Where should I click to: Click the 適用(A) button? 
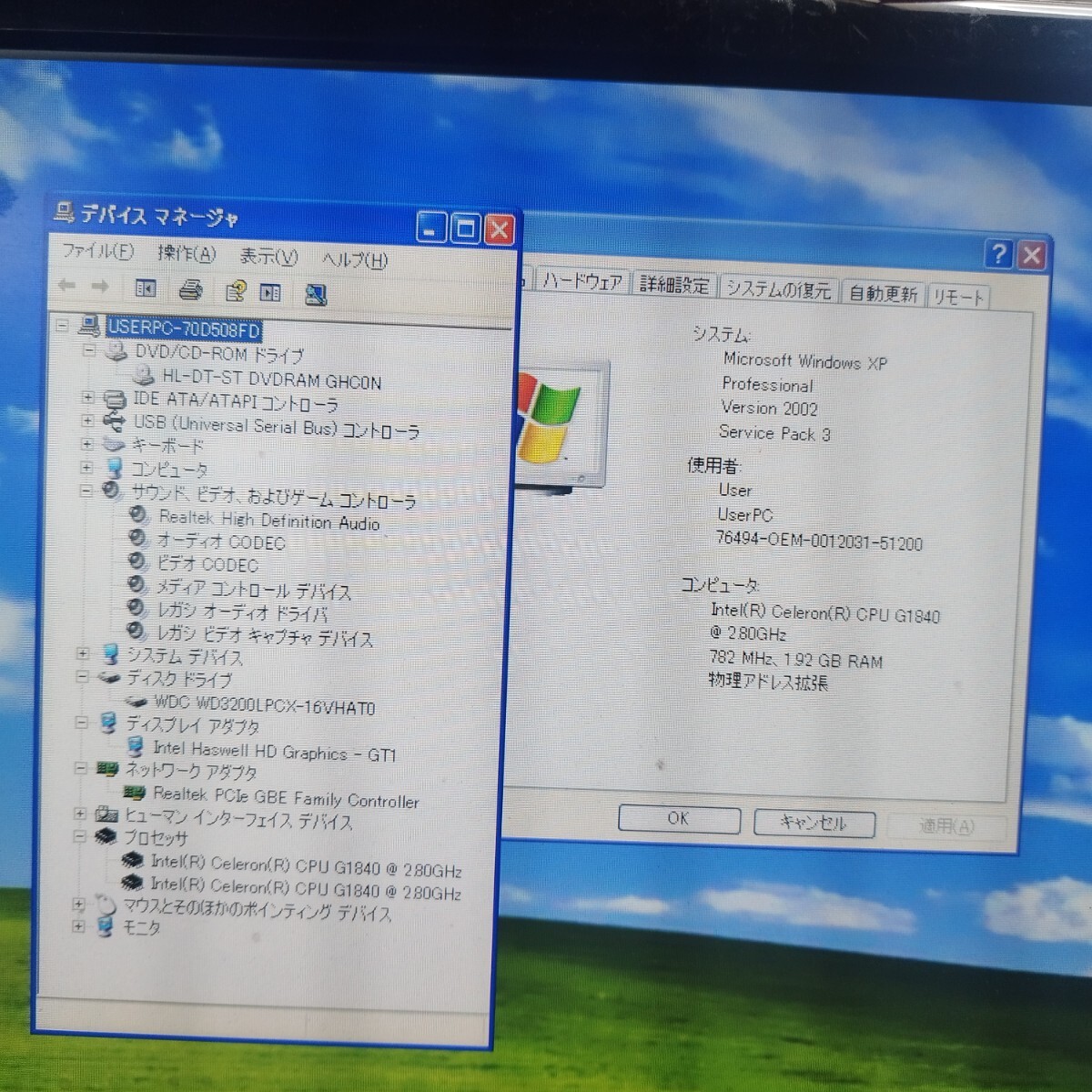point(946,826)
